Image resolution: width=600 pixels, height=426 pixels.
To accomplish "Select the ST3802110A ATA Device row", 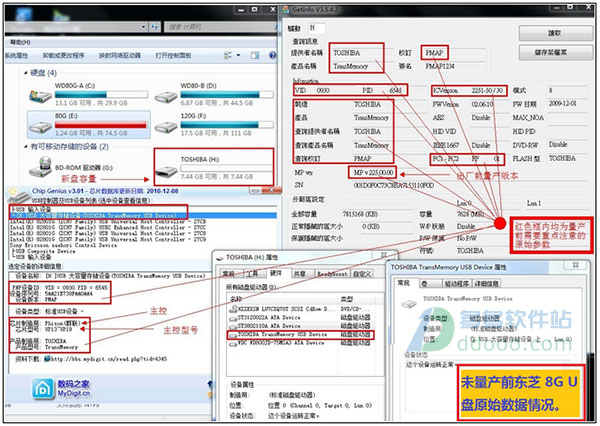I will coord(300,326).
